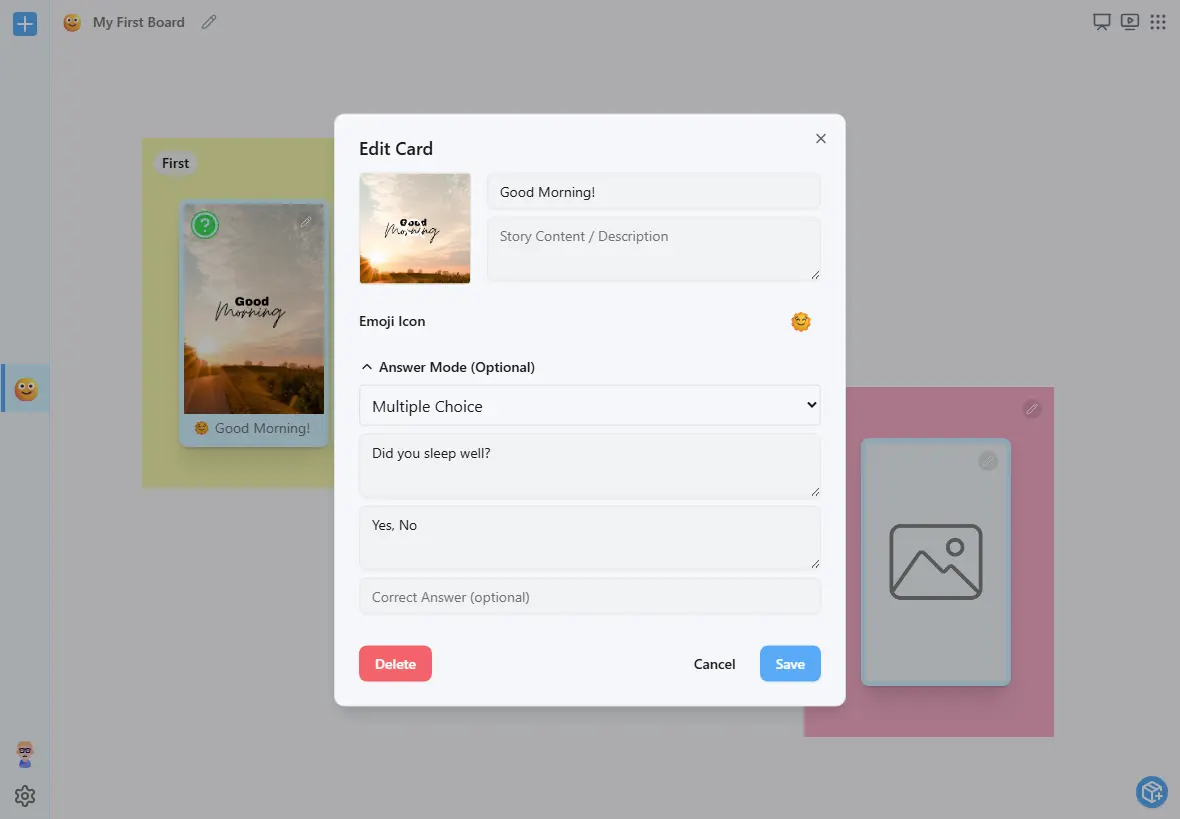Close the Edit Card dialog
The height and width of the screenshot is (819, 1180).
pos(821,139)
